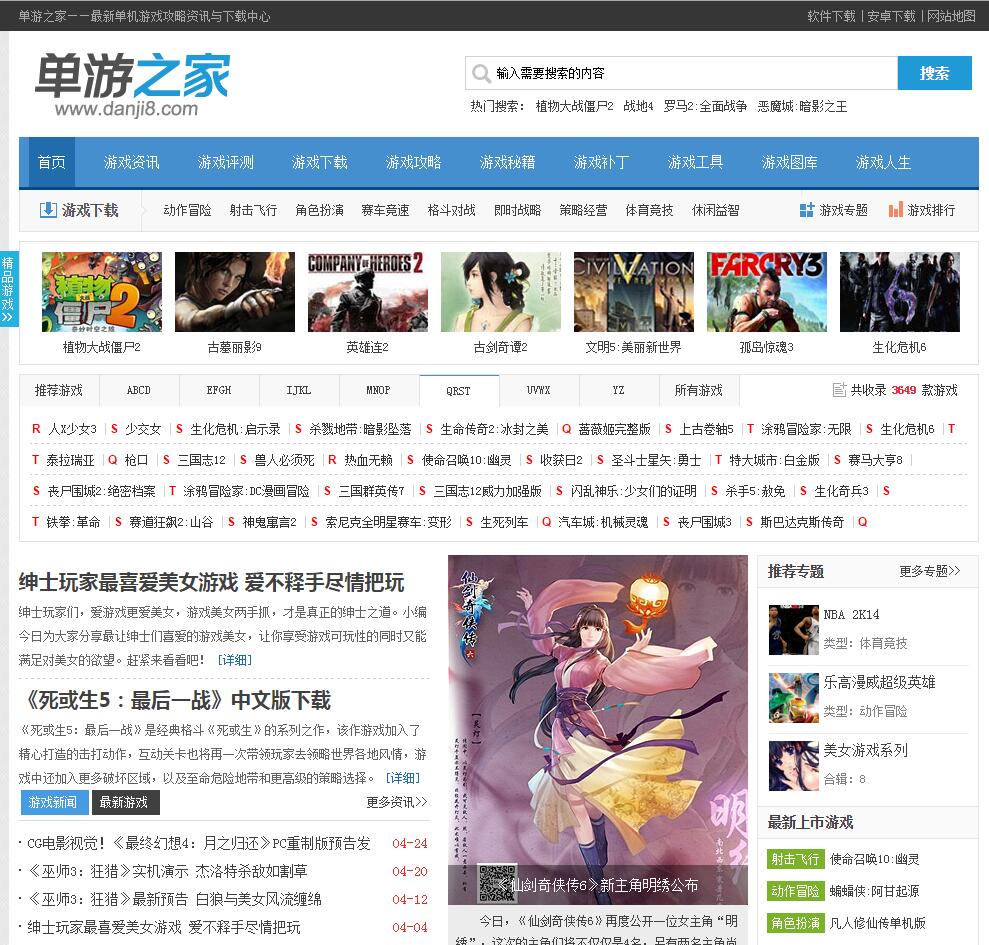Open 游戏秘籍 navigation item

(507, 162)
